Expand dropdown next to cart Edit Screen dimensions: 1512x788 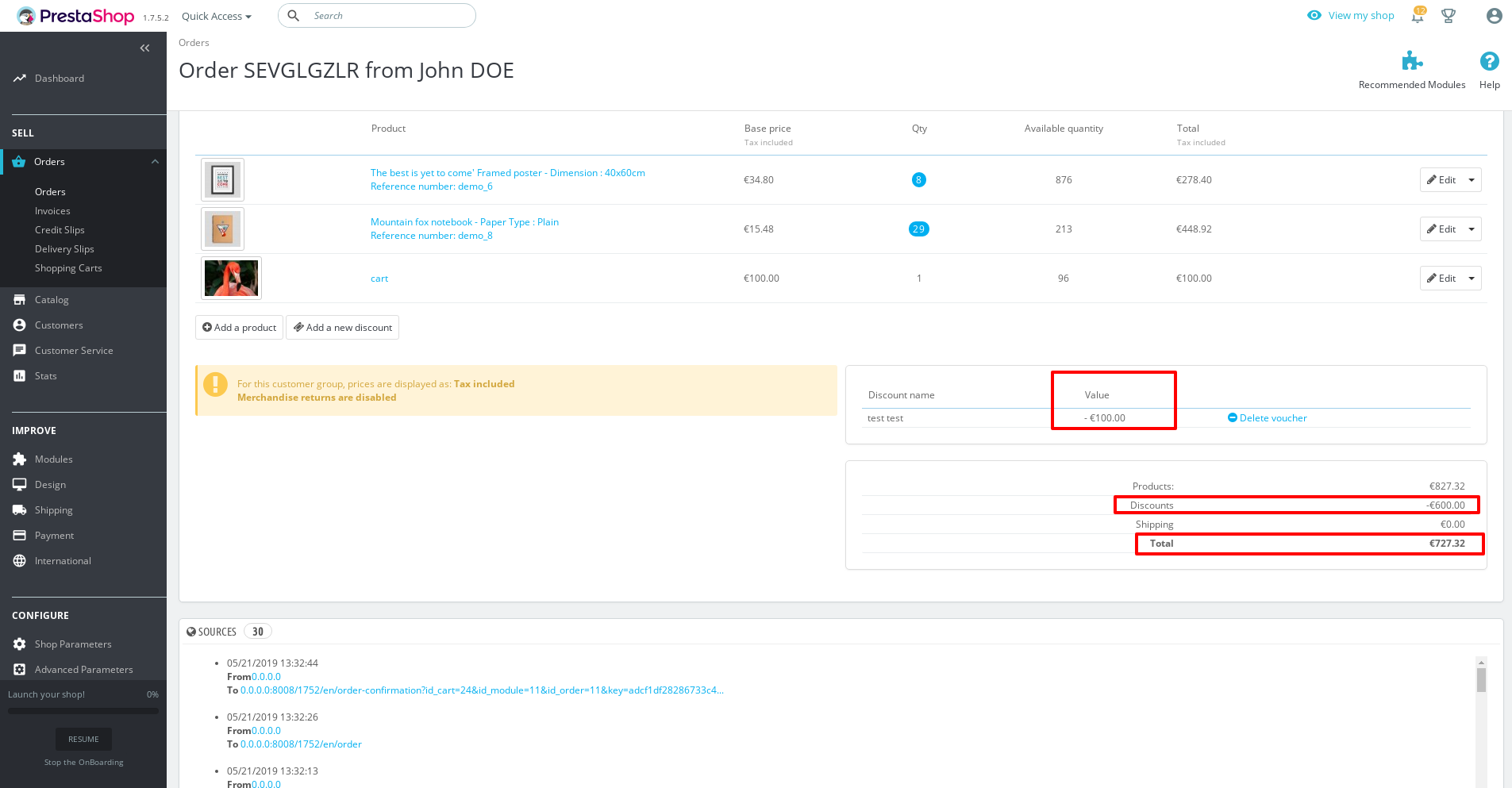pyautogui.click(x=1472, y=279)
